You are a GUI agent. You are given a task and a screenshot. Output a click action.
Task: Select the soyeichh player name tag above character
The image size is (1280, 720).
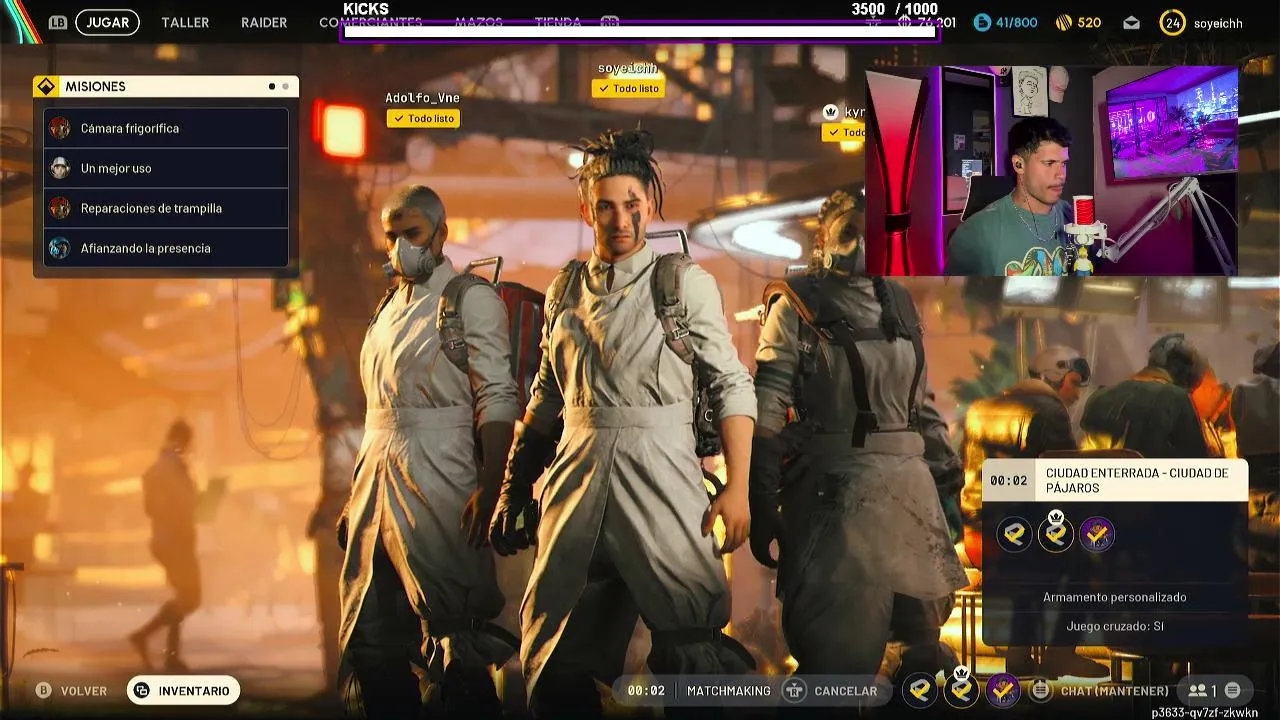click(628, 68)
